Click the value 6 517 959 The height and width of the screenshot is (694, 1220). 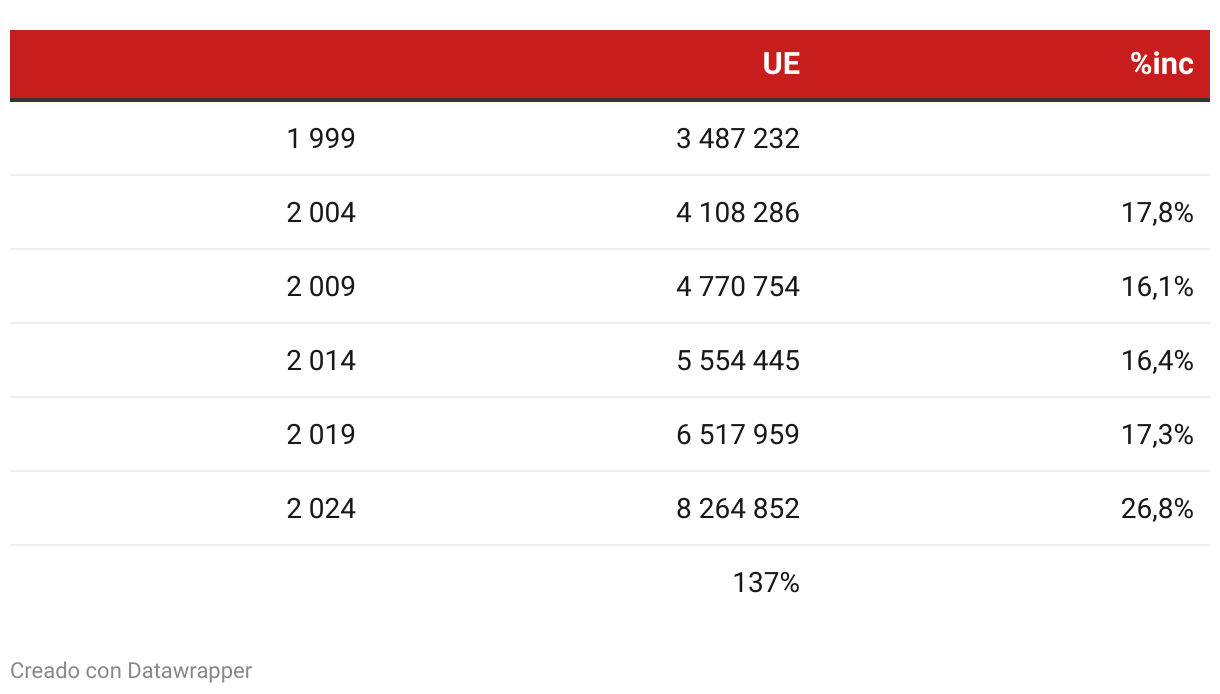coord(737,435)
